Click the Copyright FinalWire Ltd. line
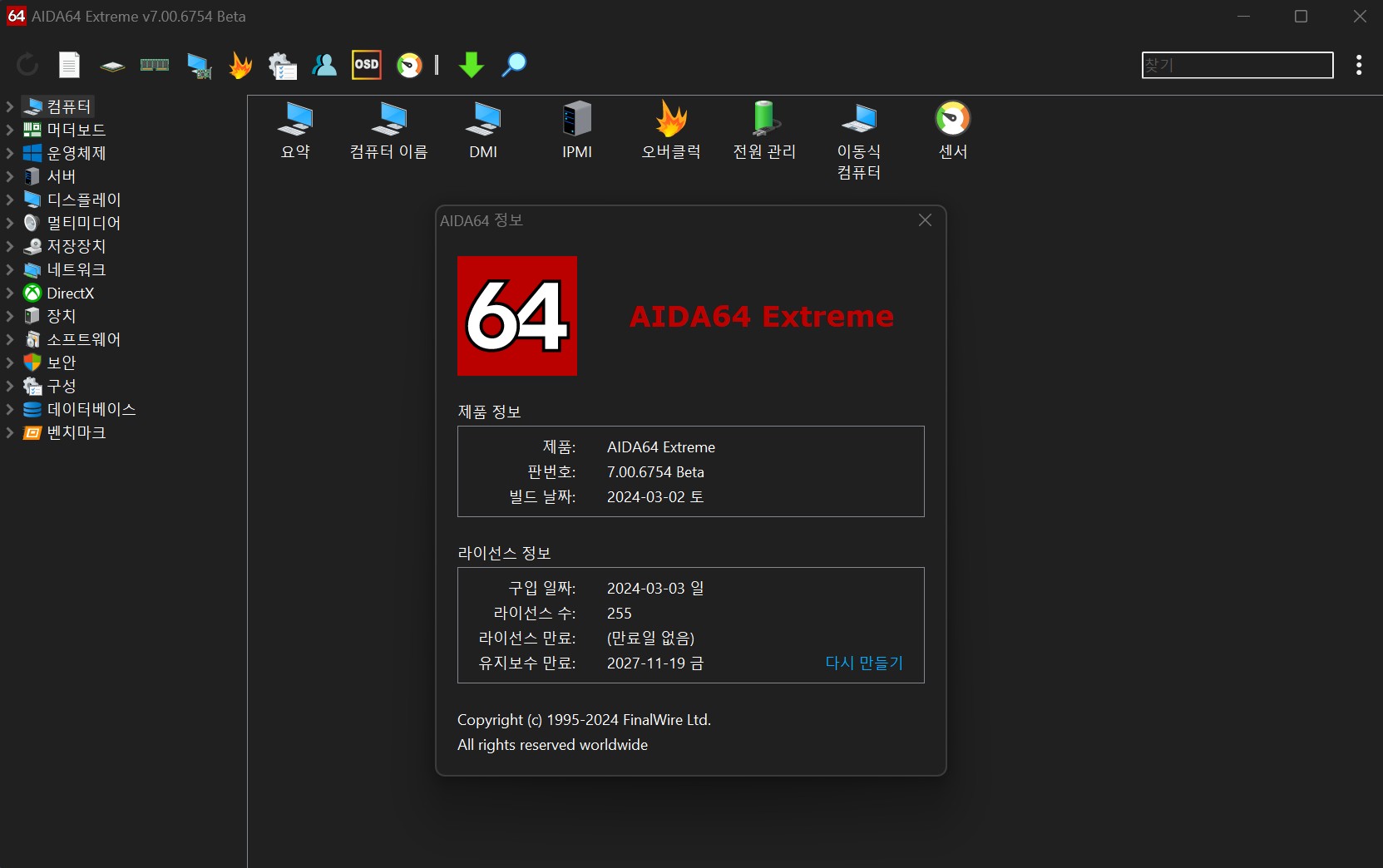The height and width of the screenshot is (868, 1383). tap(584, 720)
